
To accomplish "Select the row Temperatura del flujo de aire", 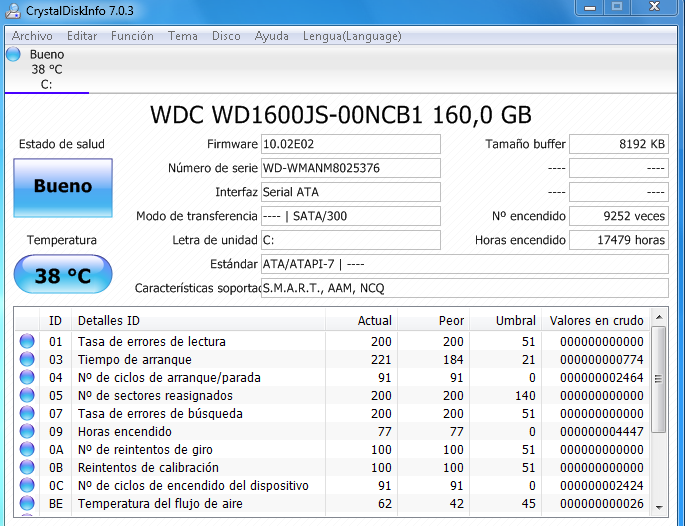I will pos(332,503).
